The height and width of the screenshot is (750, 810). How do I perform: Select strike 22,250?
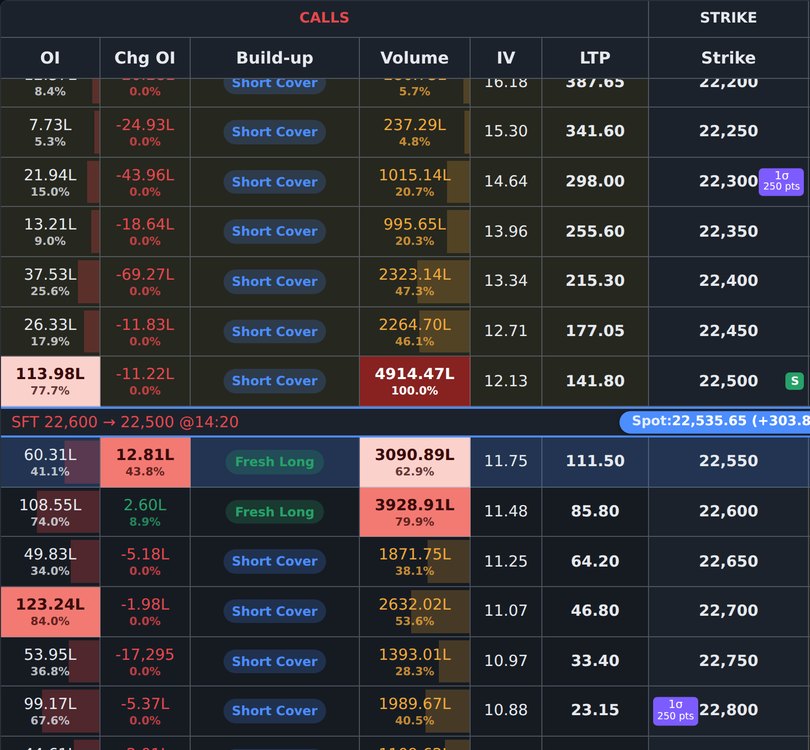[728, 131]
